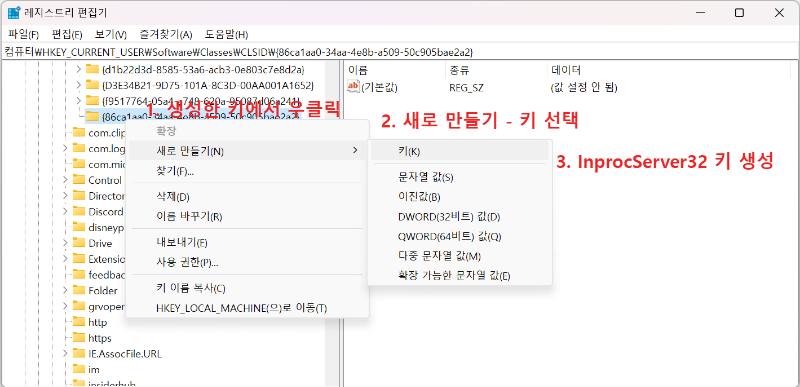
Task: Select 키(K) in the submenu
Action: pos(460,151)
